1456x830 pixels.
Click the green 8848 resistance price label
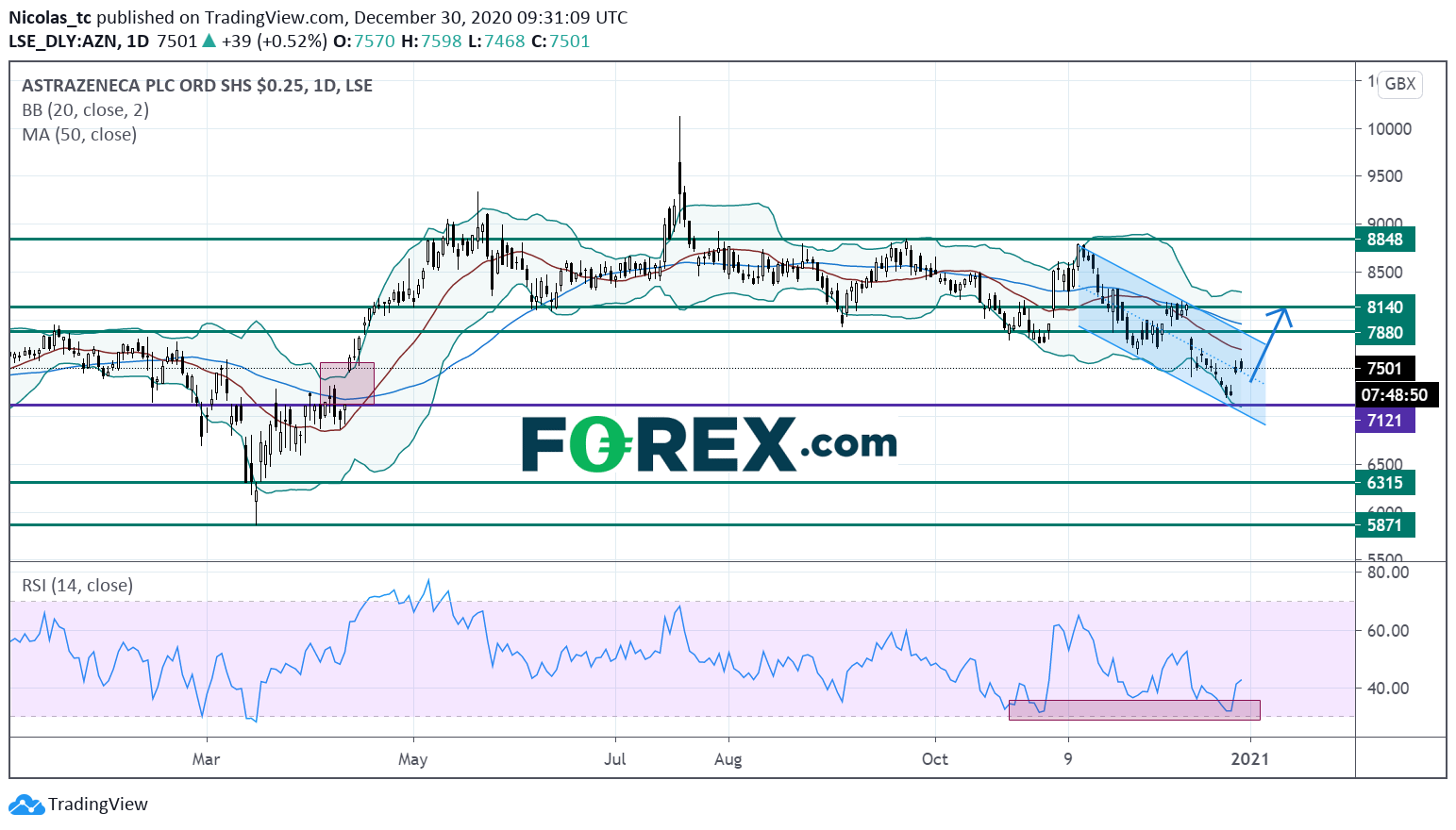pos(1384,240)
